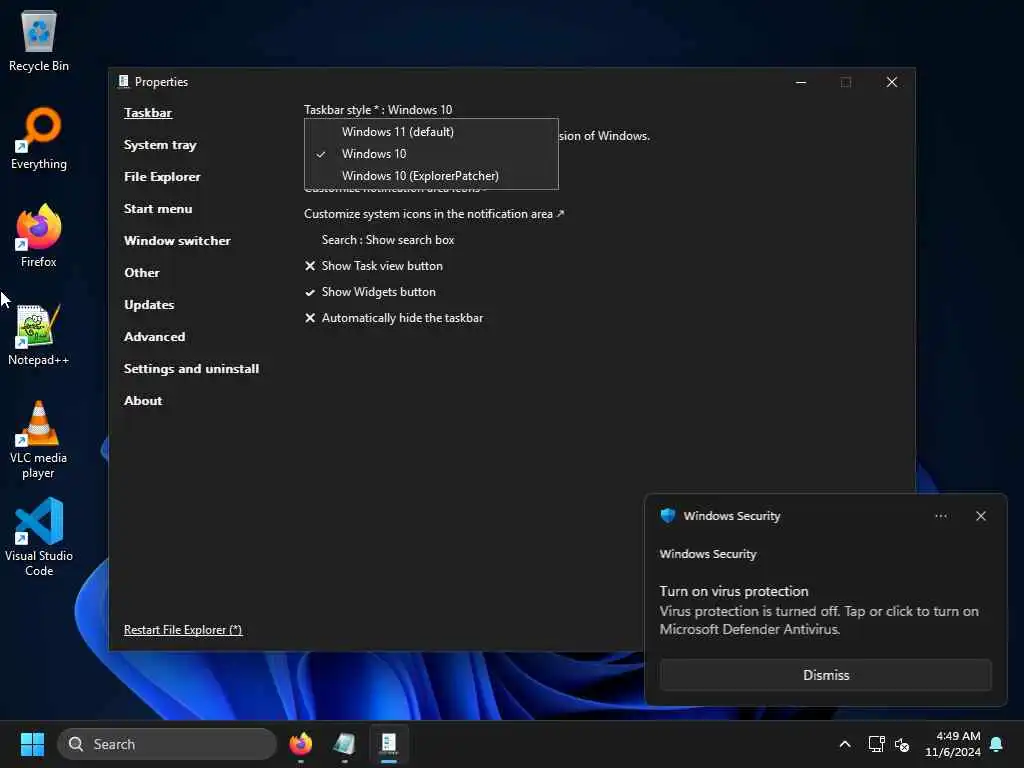Open Customize system icons in notification area
Screen dimensions: 1024x768
[x=434, y=214]
